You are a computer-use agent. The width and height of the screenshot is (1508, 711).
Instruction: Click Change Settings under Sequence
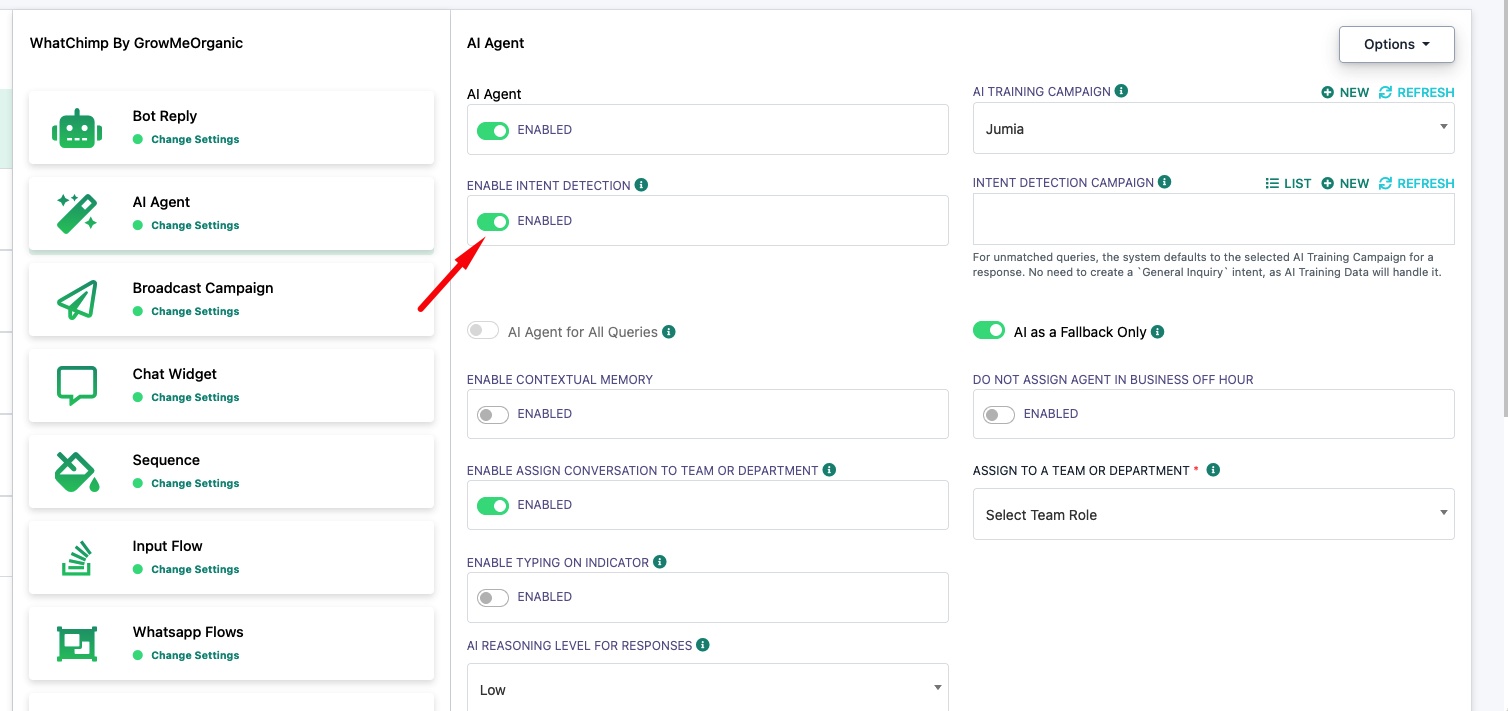click(x=195, y=483)
